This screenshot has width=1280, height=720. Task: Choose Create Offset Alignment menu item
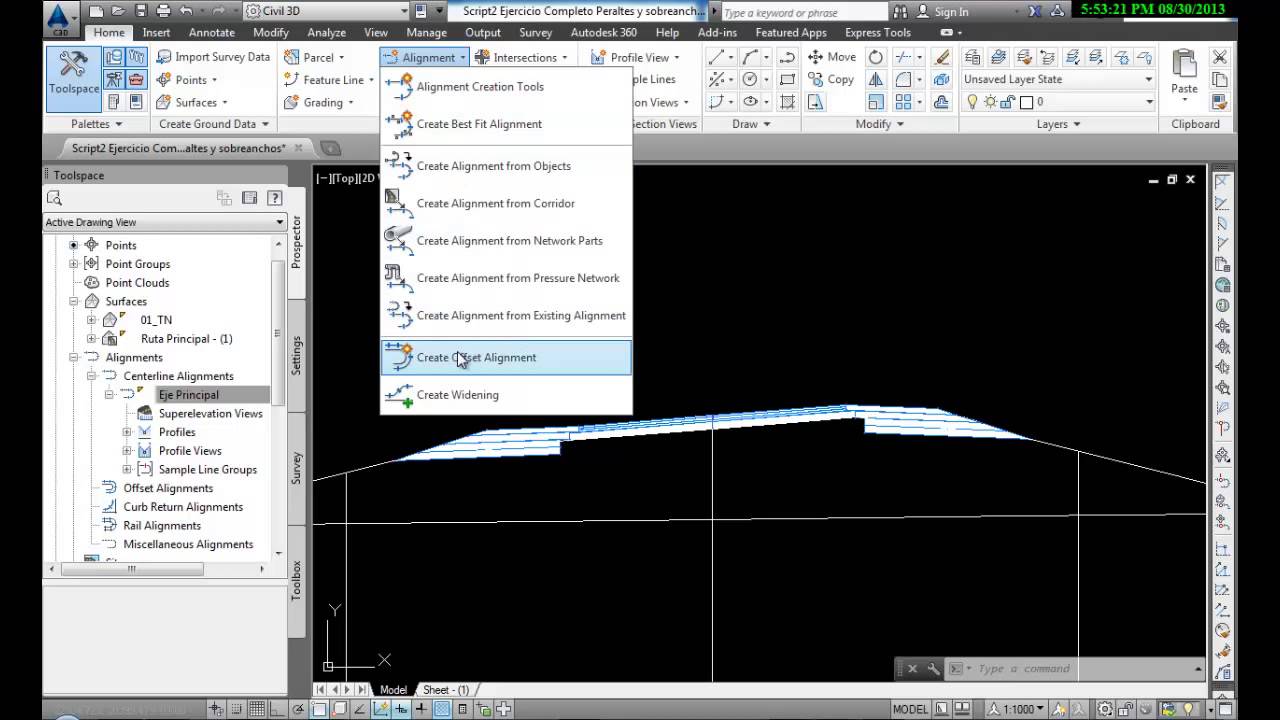[x=506, y=357]
